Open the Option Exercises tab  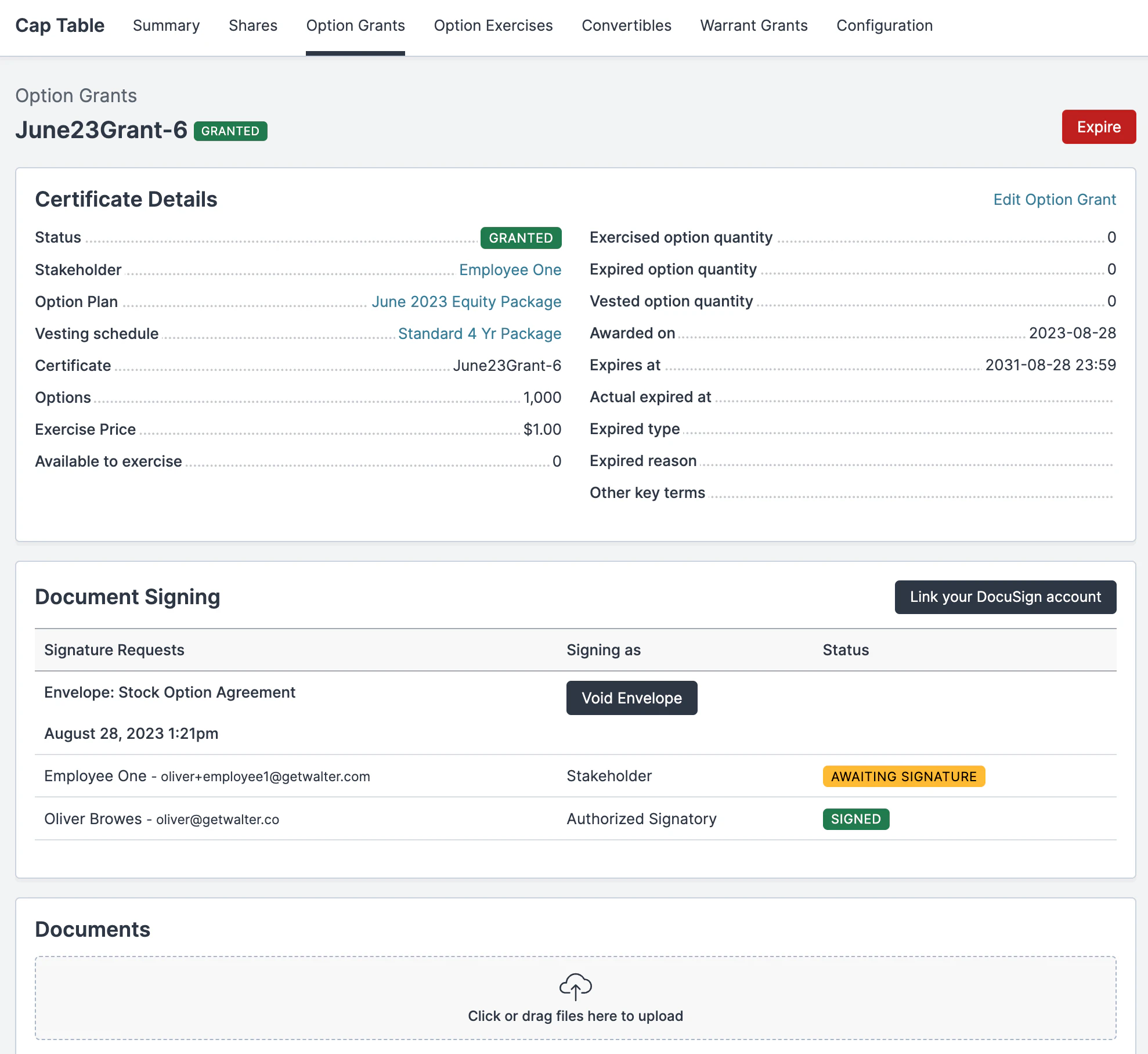(x=493, y=26)
